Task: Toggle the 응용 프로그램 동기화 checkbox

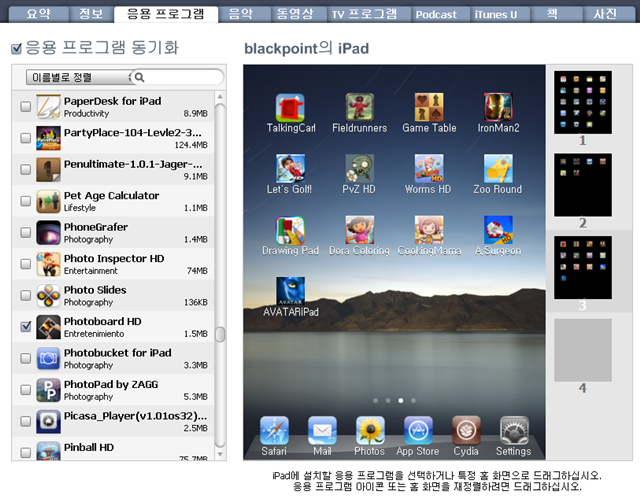Action: pos(16,49)
